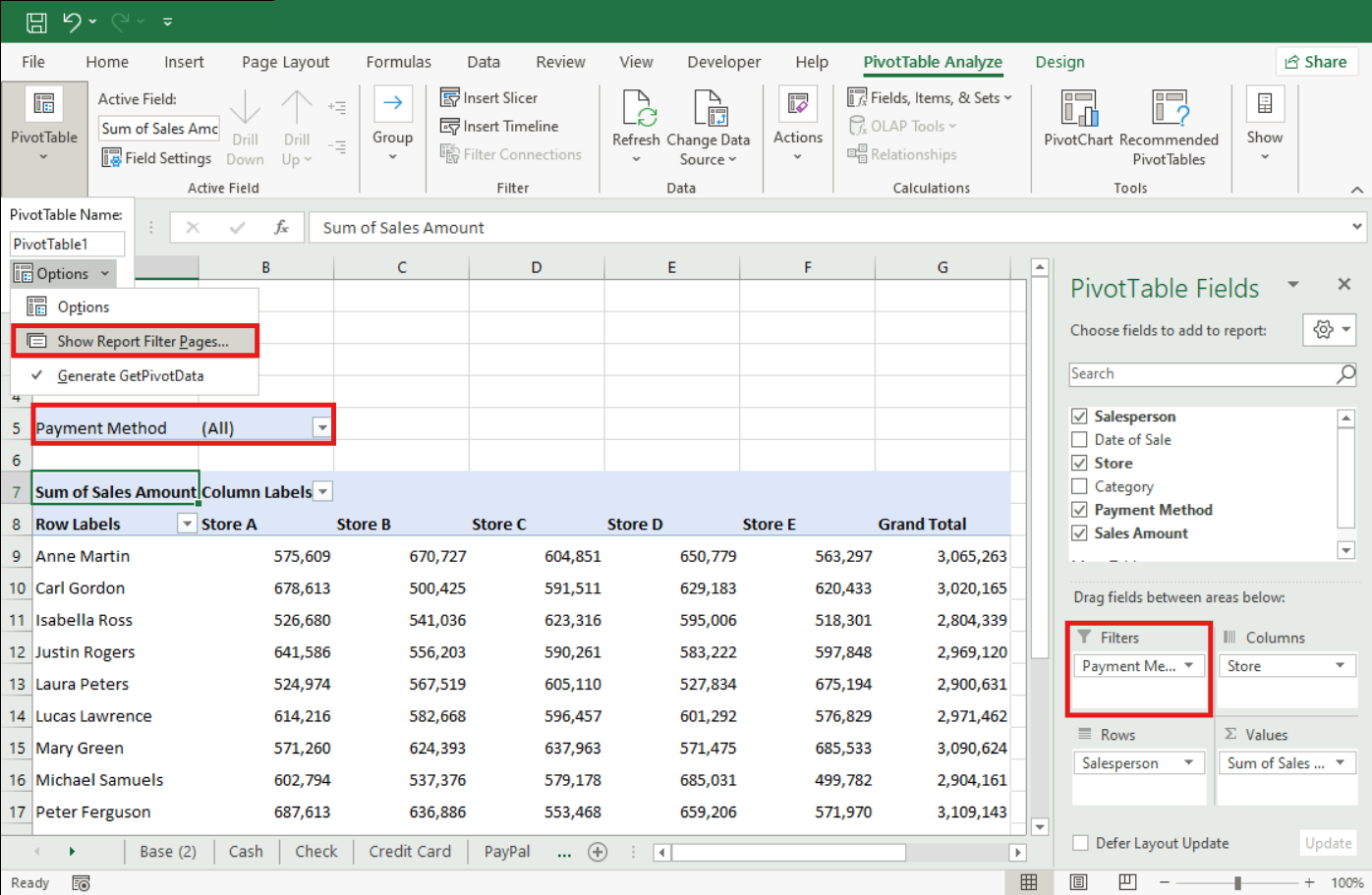Uncheck the Salesperson field
The width and height of the screenshot is (1372, 895).
coord(1079,417)
